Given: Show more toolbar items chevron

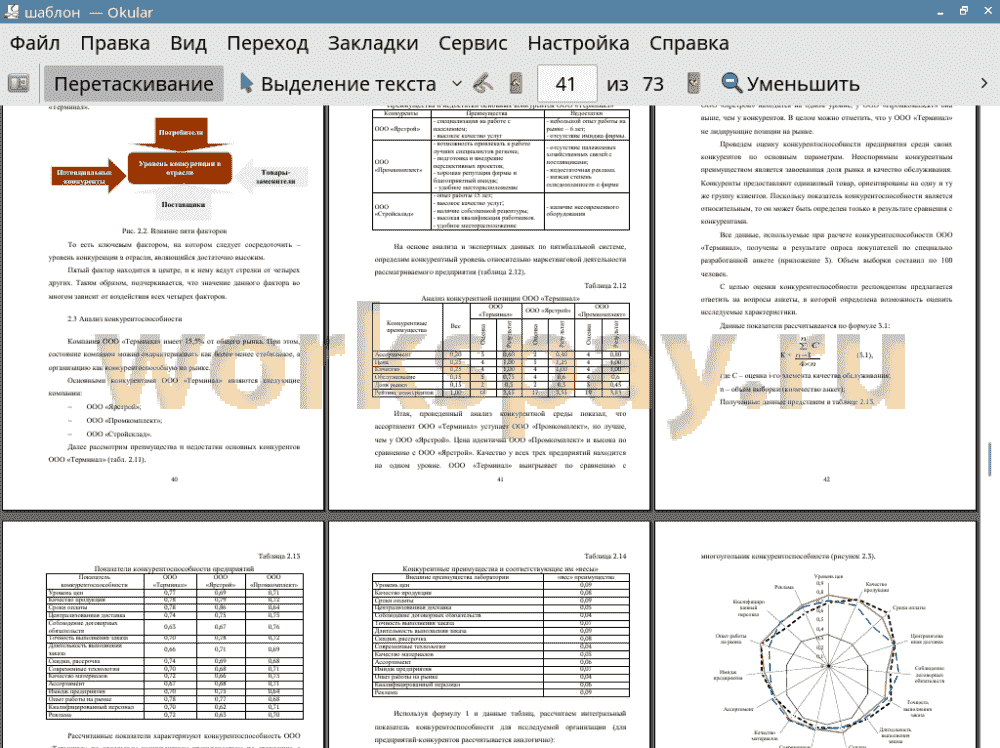Looking at the screenshot, I should (984, 84).
